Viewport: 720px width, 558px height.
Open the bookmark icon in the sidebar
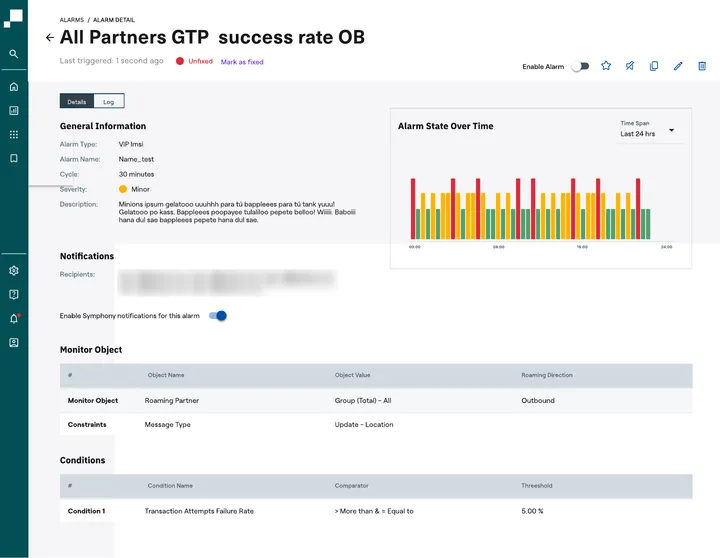click(14, 158)
